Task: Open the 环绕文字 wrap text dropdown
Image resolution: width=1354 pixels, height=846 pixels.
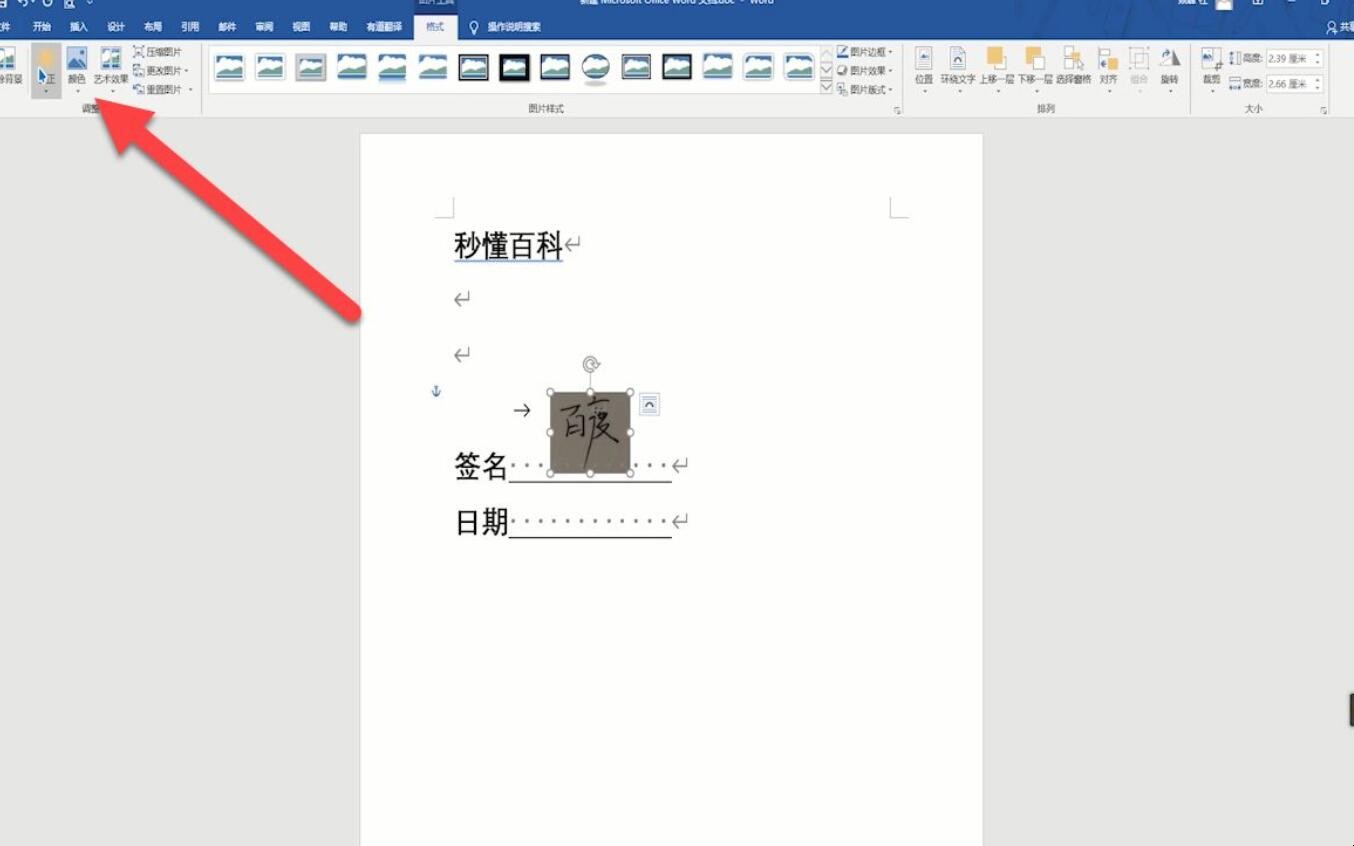Action: coord(958,70)
